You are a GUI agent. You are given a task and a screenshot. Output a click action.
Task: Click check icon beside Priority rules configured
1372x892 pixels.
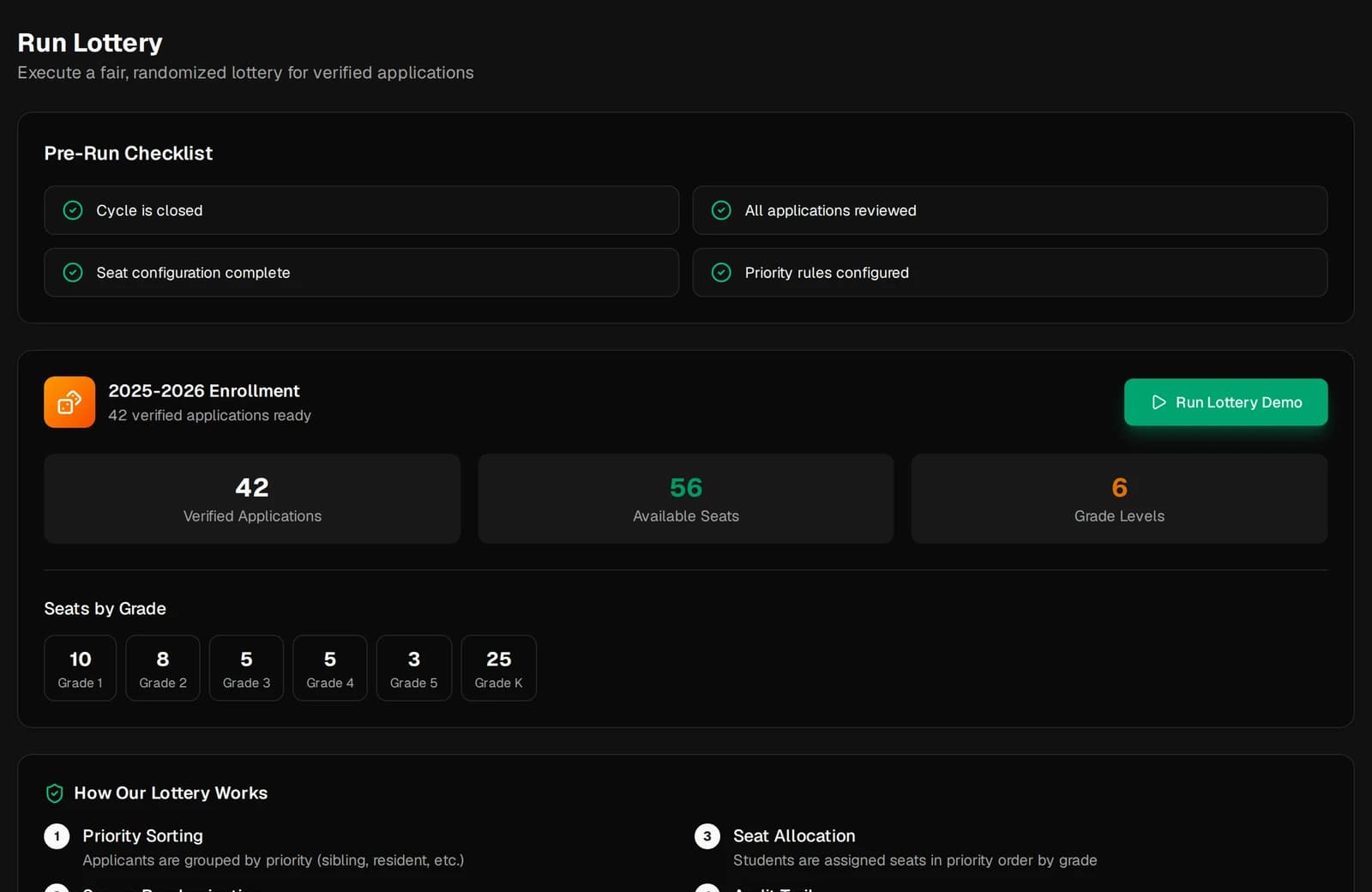pos(721,273)
